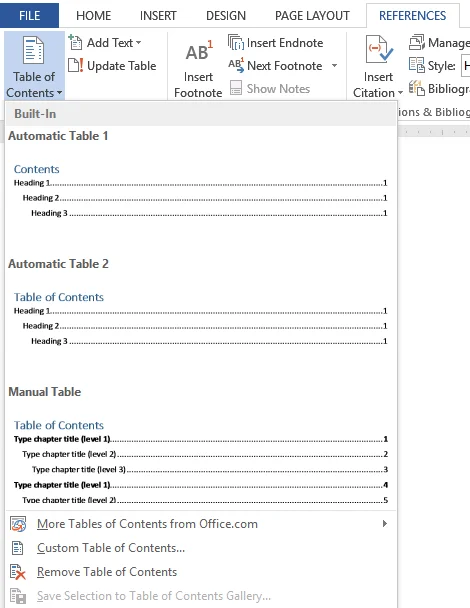Viewport: 470px width, 608px height.
Task: Expand the Insert Citation dropdown arrow
Action: coord(400,93)
